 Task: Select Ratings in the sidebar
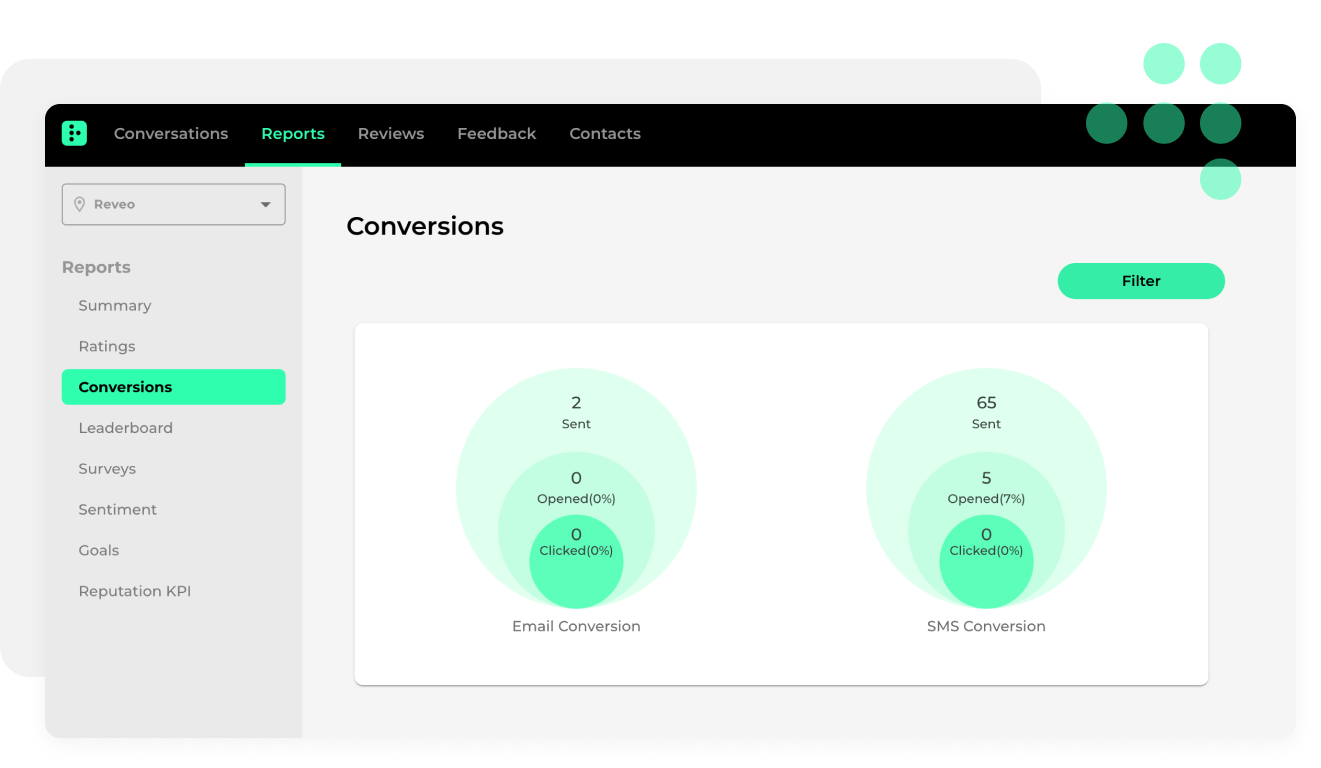(x=107, y=347)
